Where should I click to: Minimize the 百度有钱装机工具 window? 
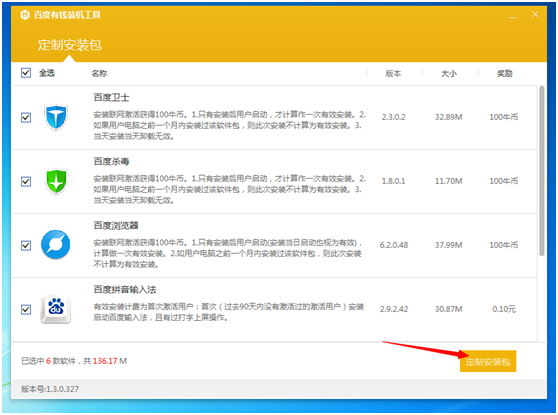512,16
